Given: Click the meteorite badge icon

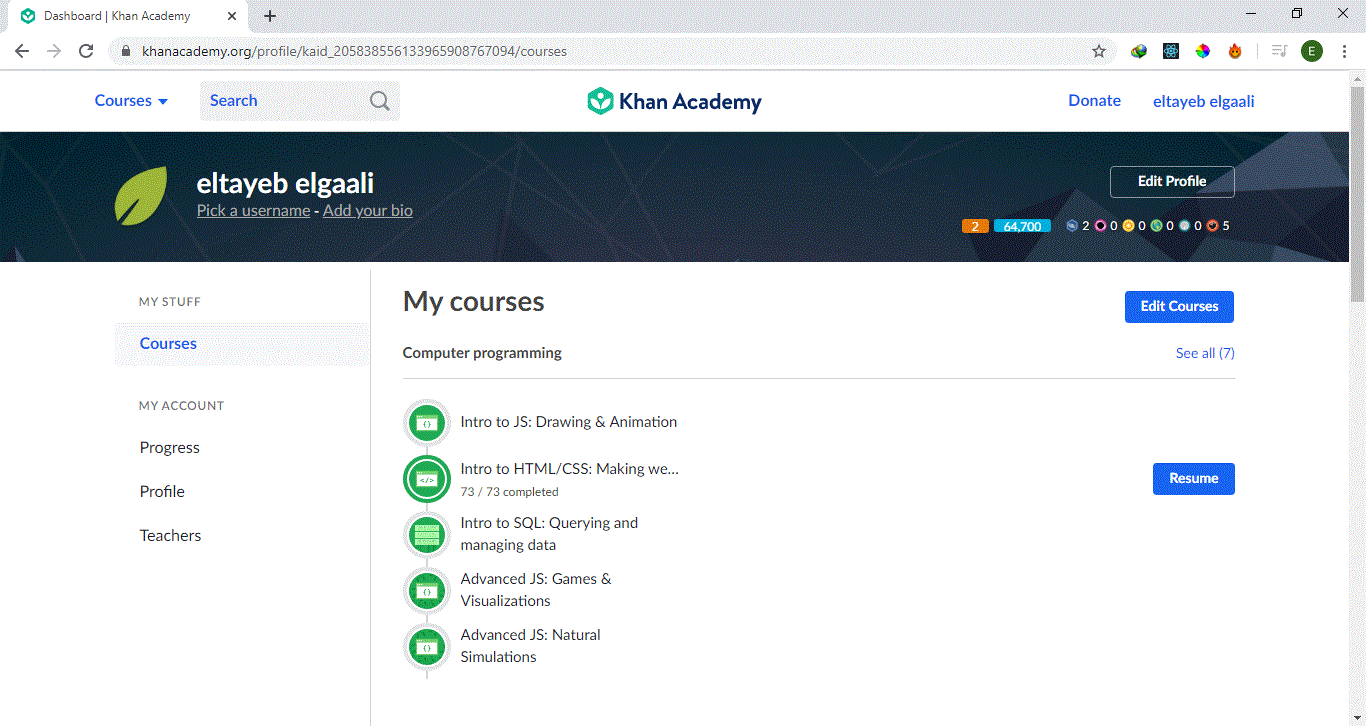Looking at the screenshot, I should [1072, 226].
